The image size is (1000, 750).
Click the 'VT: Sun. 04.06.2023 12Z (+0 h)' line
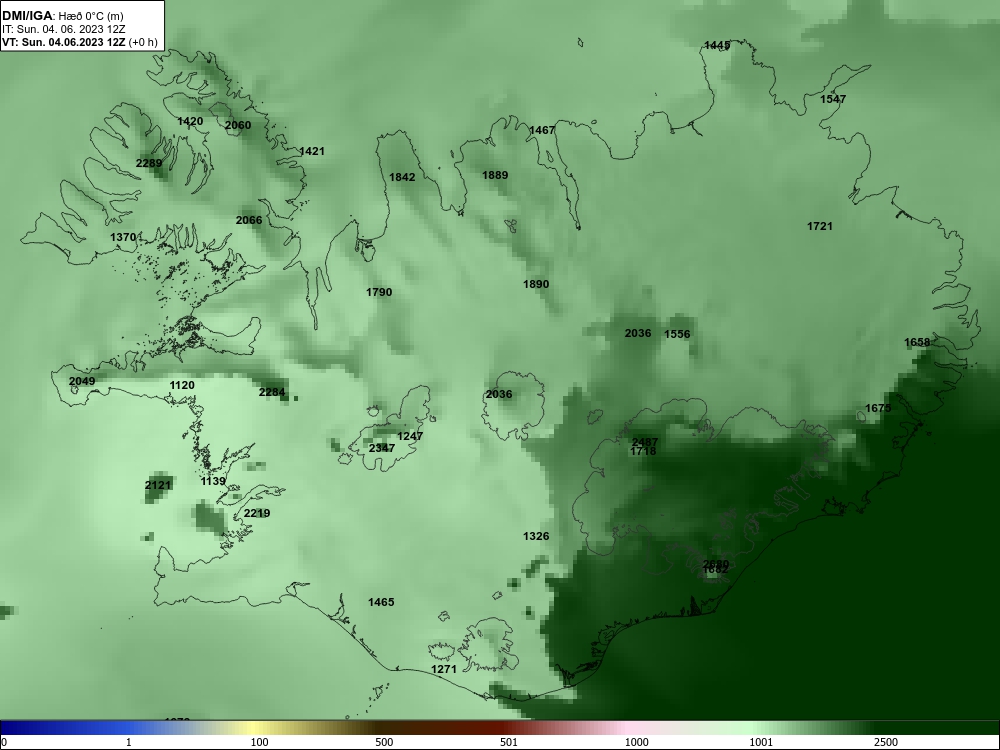[80, 43]
